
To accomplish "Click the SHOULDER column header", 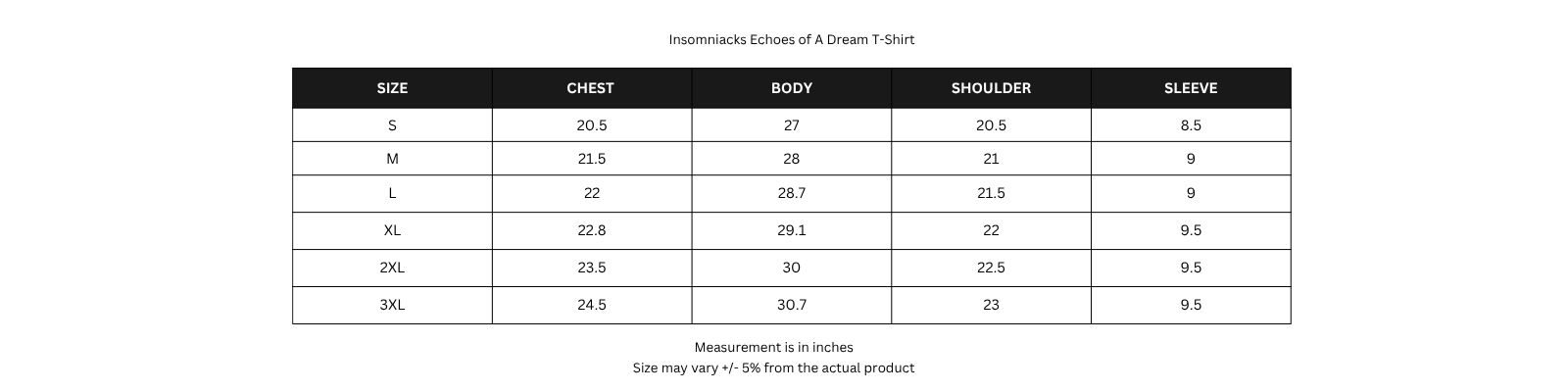I will 991,88.
